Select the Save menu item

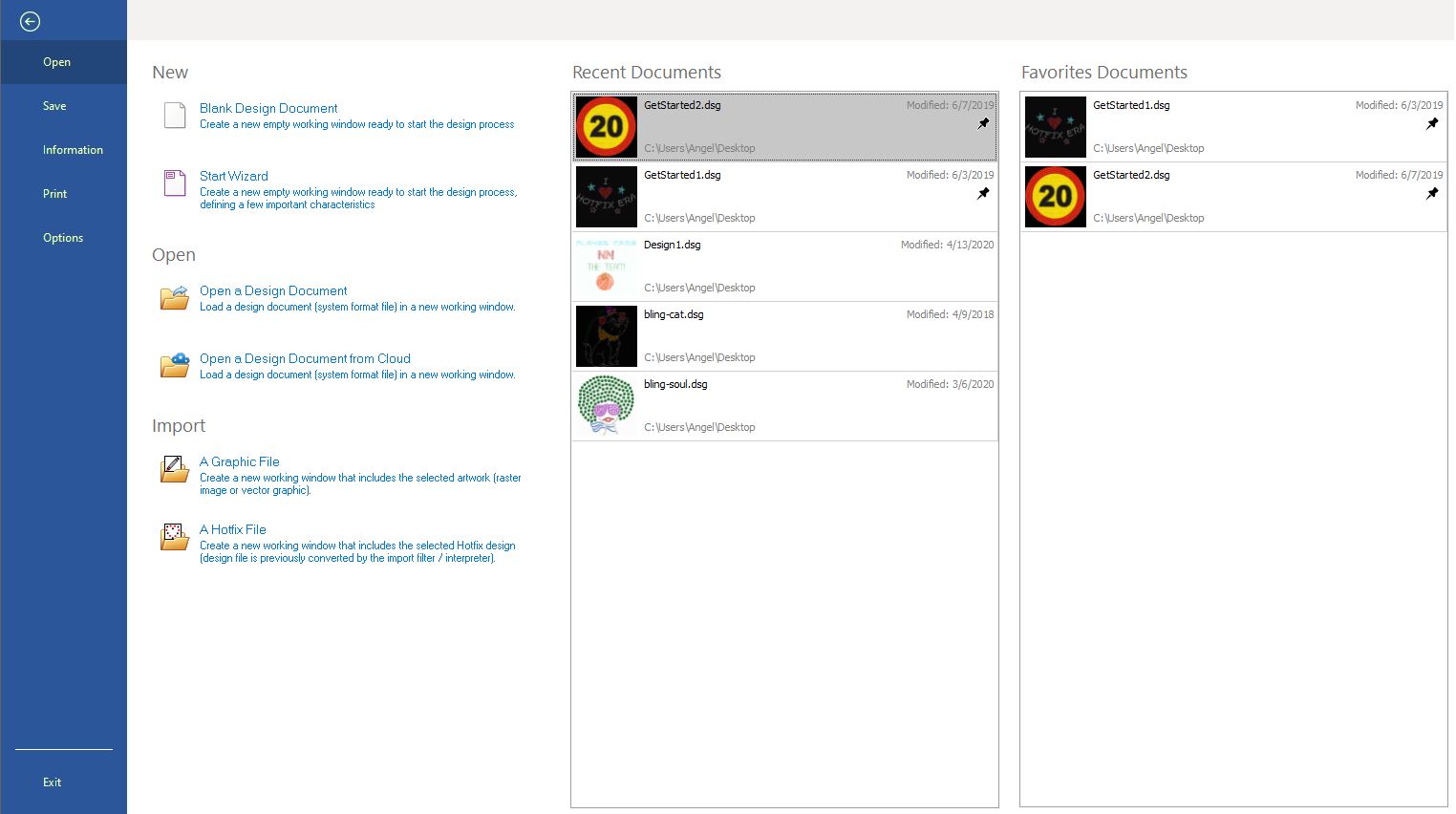54,106
